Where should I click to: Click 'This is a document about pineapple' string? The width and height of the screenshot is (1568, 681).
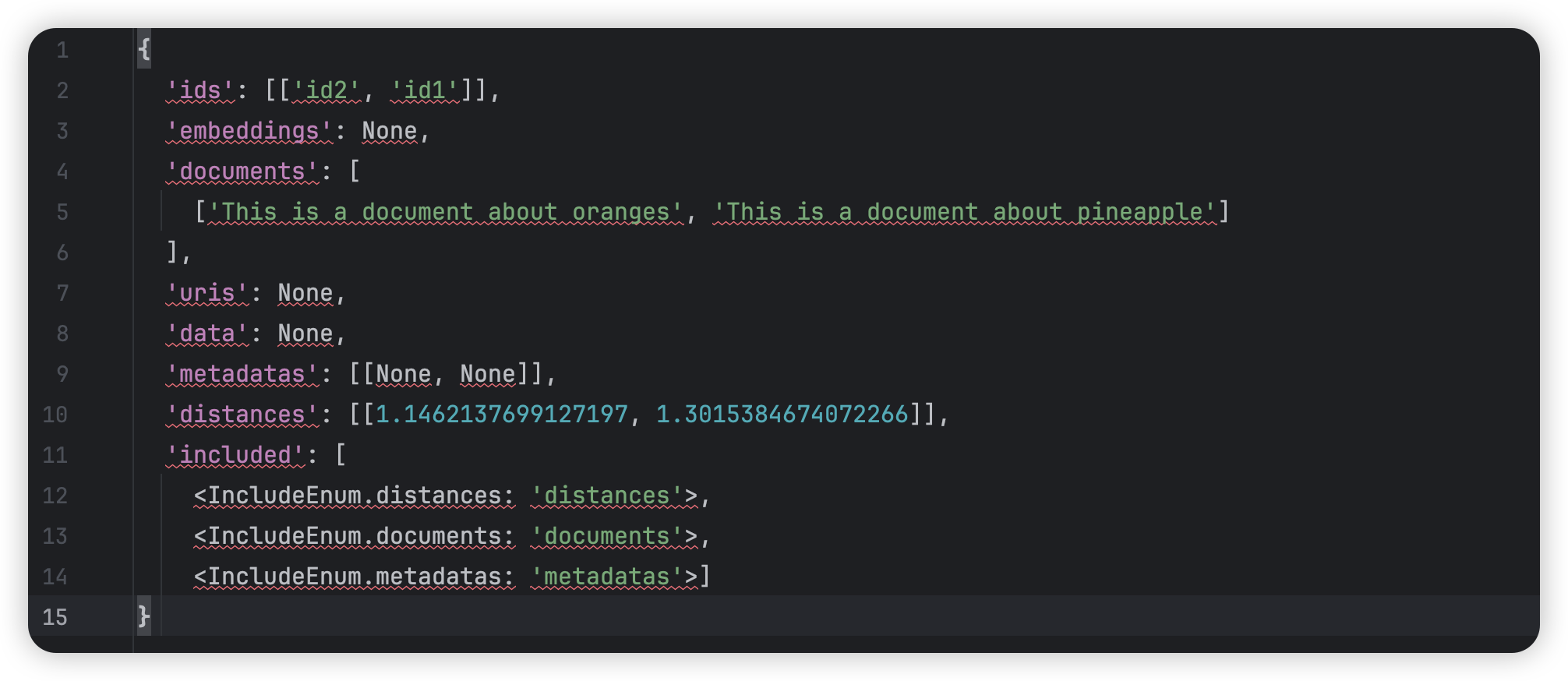pyautogui.click(x=965, y=212)
